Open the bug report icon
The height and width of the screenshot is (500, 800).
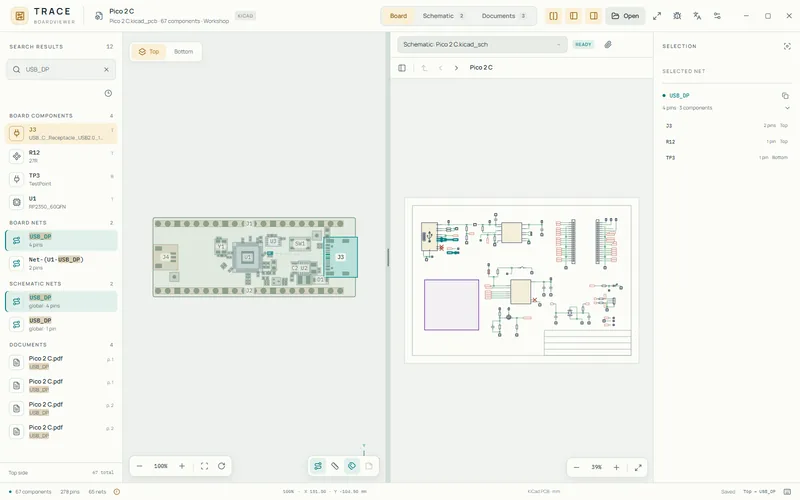[677, 16]
